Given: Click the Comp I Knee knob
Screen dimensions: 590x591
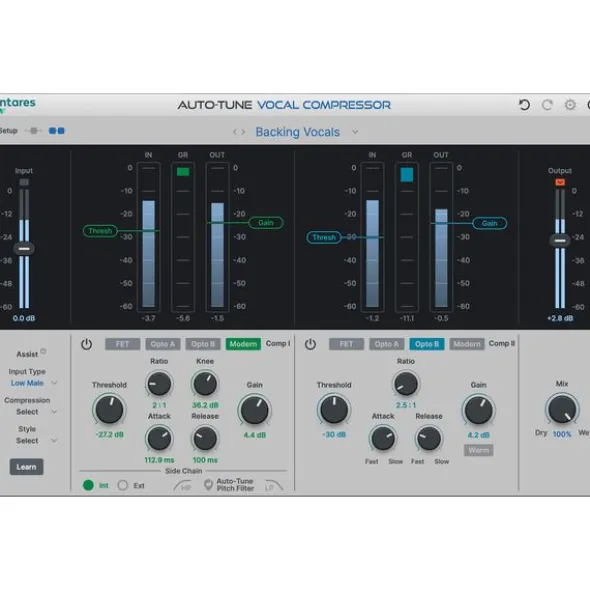Looking at the screenshot, I should click(x=205, y=384).
